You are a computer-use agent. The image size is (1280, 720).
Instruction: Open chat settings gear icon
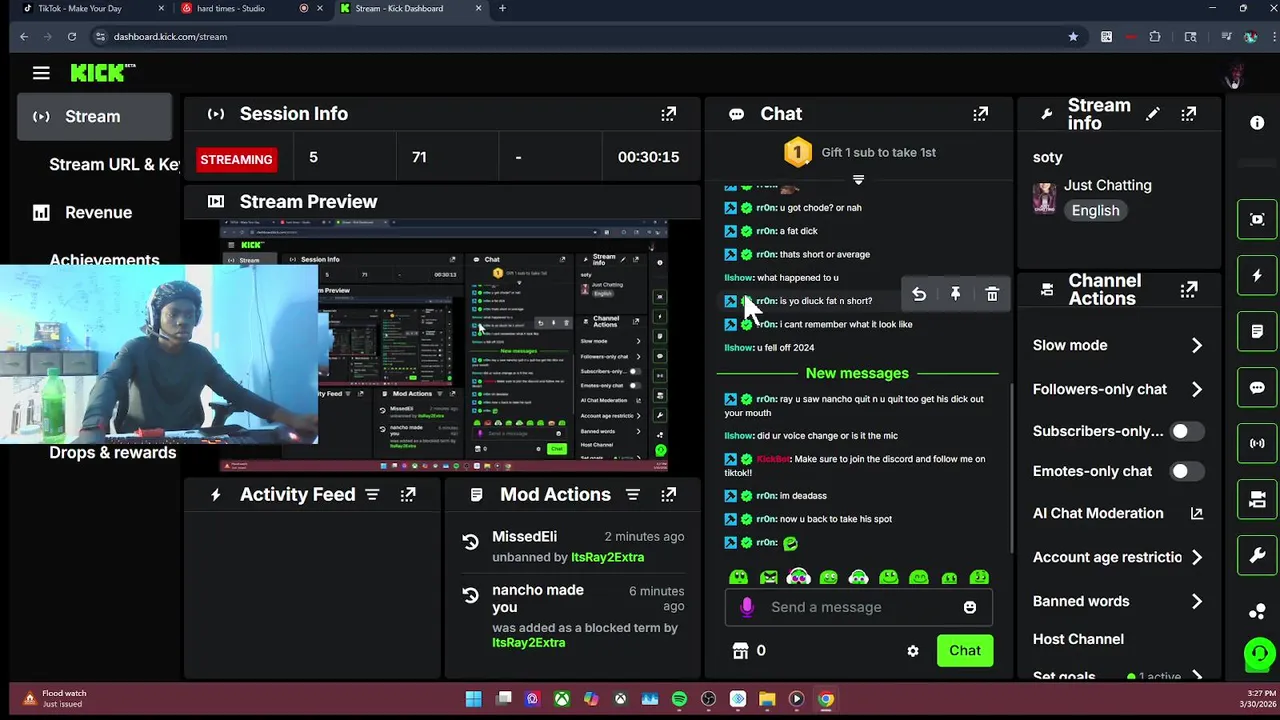coord(913,651)
